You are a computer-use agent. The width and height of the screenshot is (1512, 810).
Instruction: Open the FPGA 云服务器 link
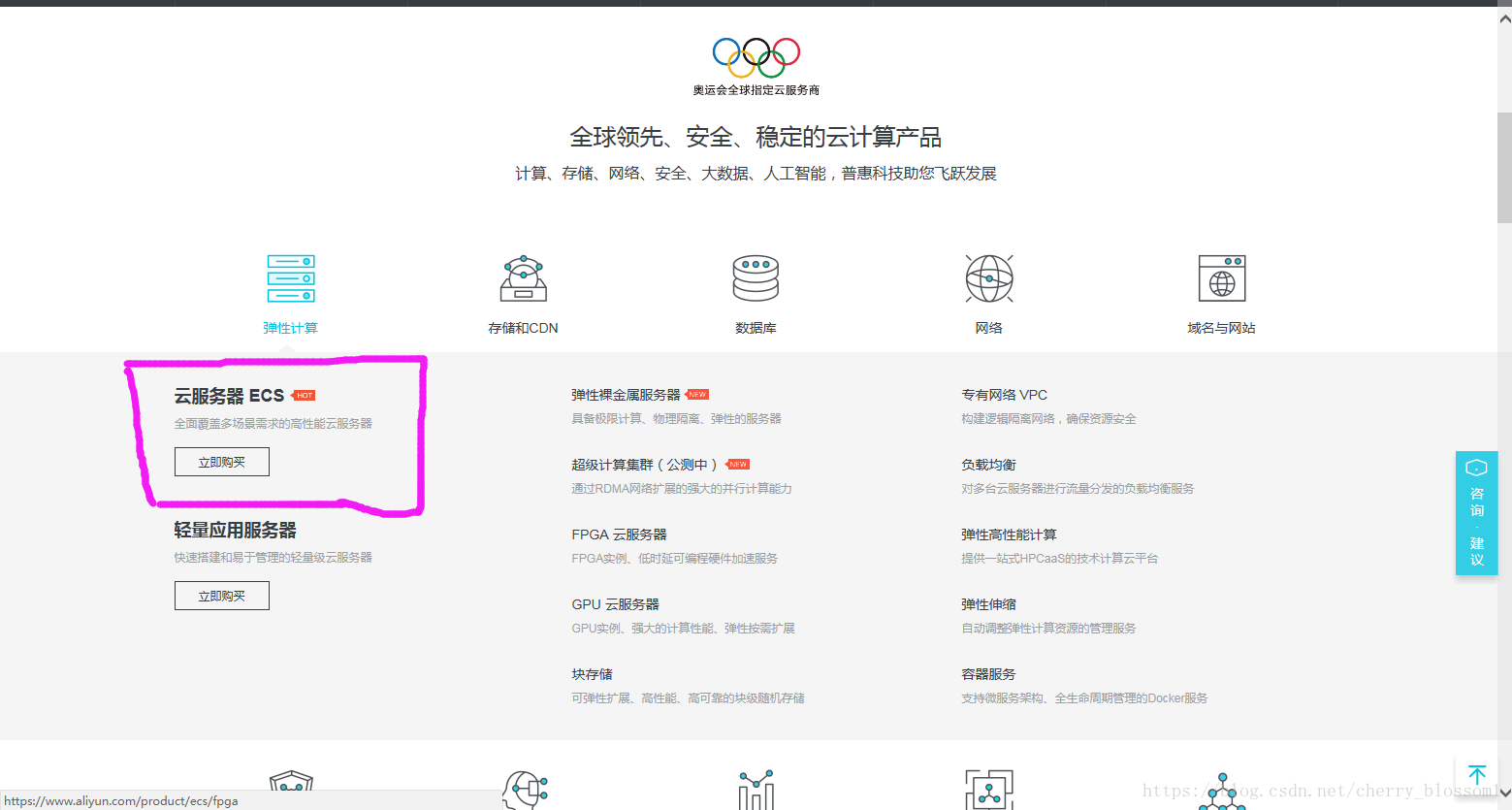tap(620, 535)
